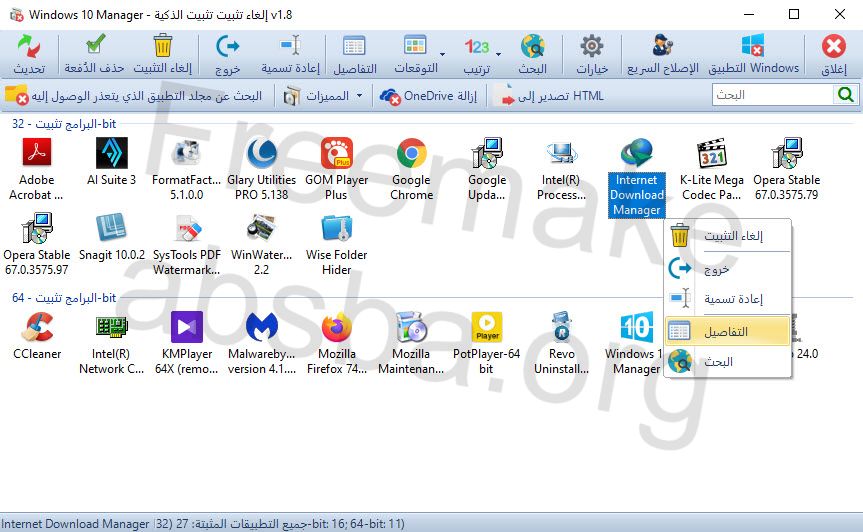Click the إلغاء التثبيت trash icon in the toolbar

click(162, 46)
